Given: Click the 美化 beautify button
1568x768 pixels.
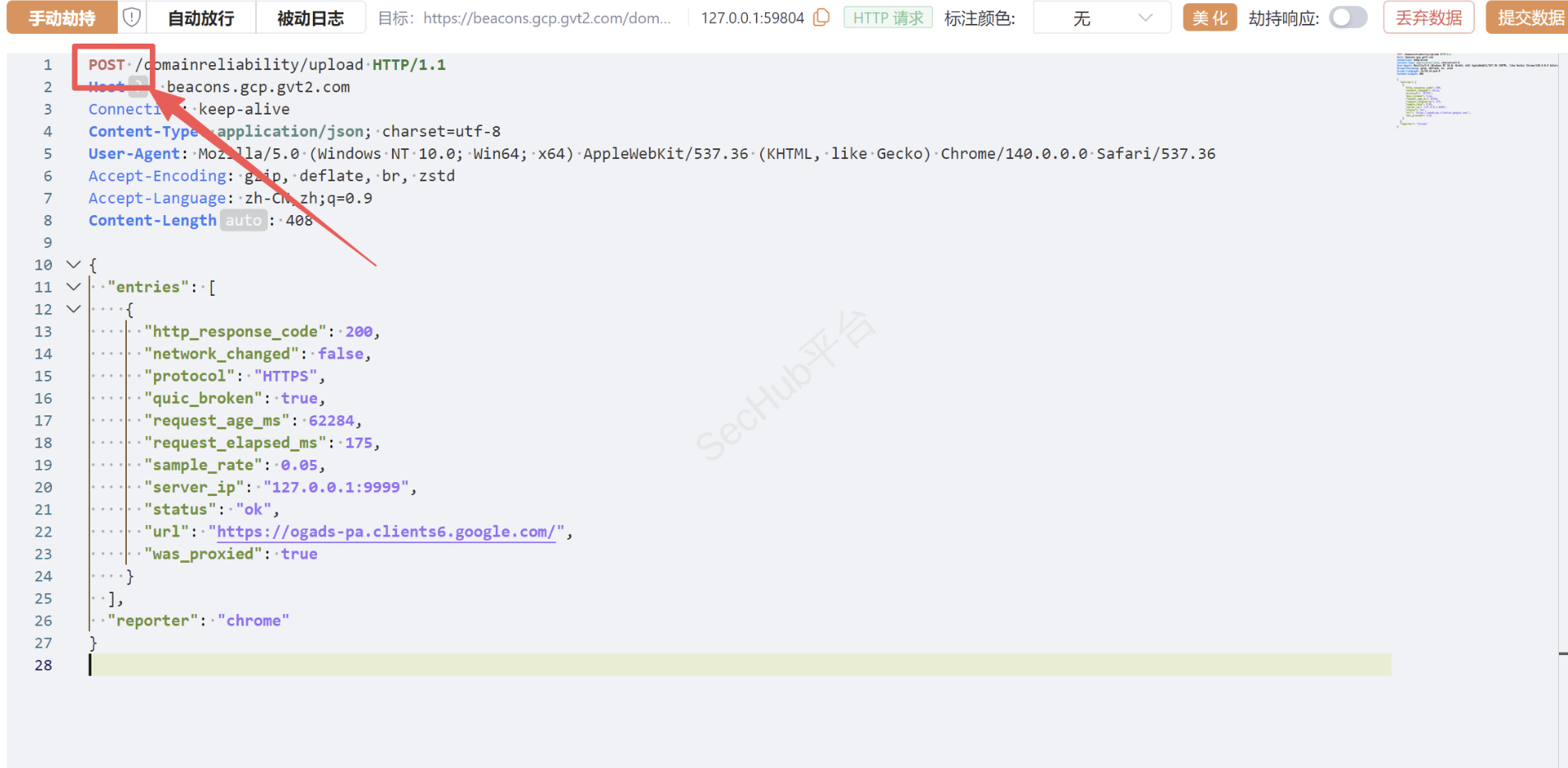Looking at the screenshot, I should point(1210,18).
